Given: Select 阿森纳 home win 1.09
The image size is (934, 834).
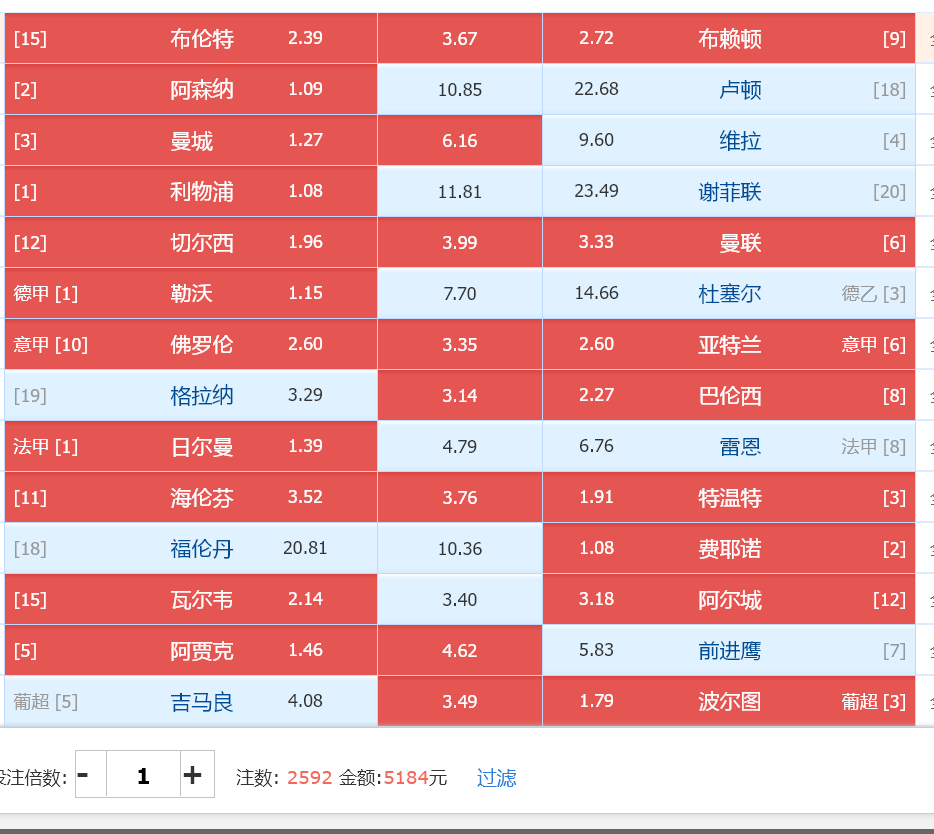Looking at the screenshot, I should coord(191,89).
